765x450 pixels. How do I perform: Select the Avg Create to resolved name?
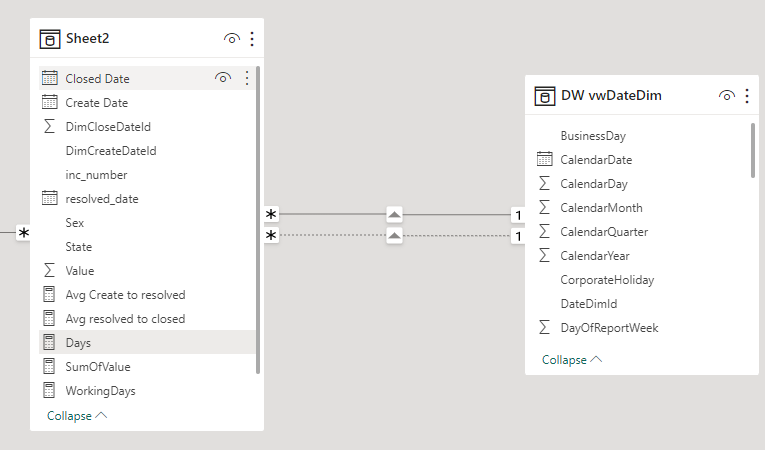(x=125, y=295)
